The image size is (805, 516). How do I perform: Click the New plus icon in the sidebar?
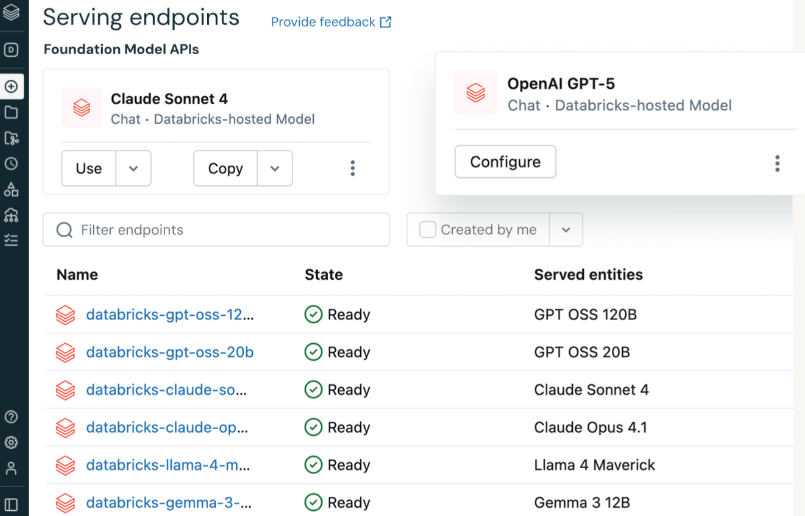point(11,86)
